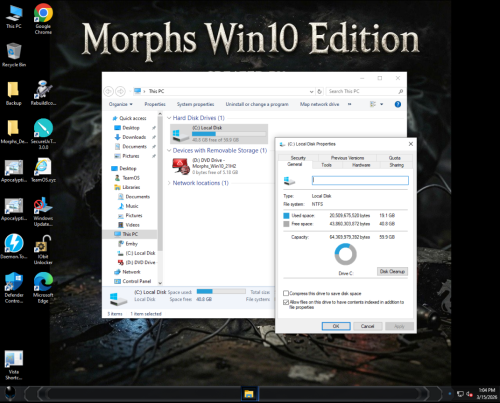This screenshot has width=500, height=403.
Task: Launch Google Chrome from the desktop
Action: 43,19
